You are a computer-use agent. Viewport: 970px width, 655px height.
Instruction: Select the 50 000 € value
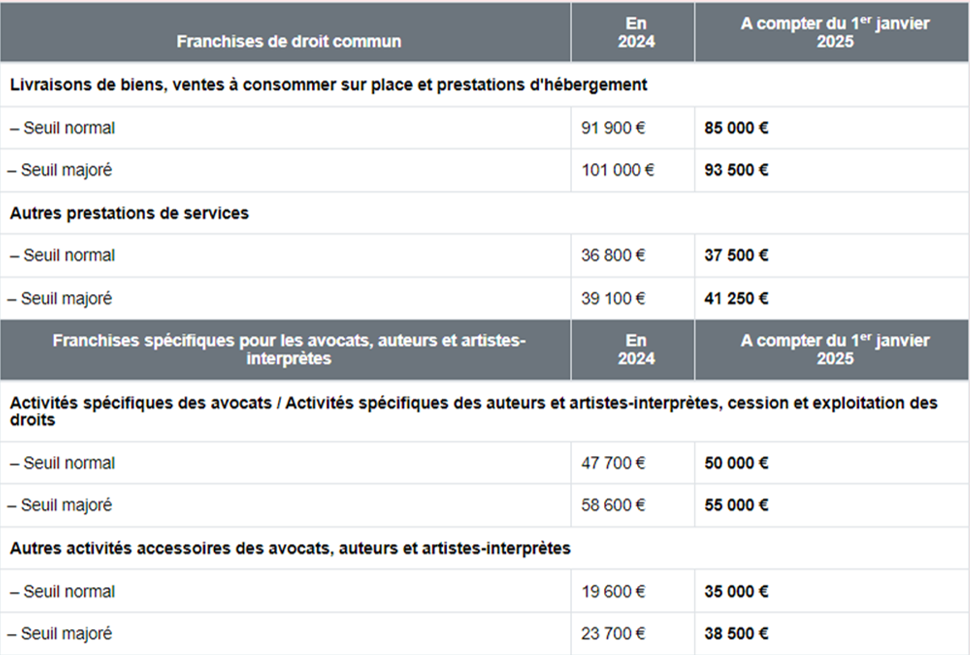pyautogui.click(x=736, y=463)
